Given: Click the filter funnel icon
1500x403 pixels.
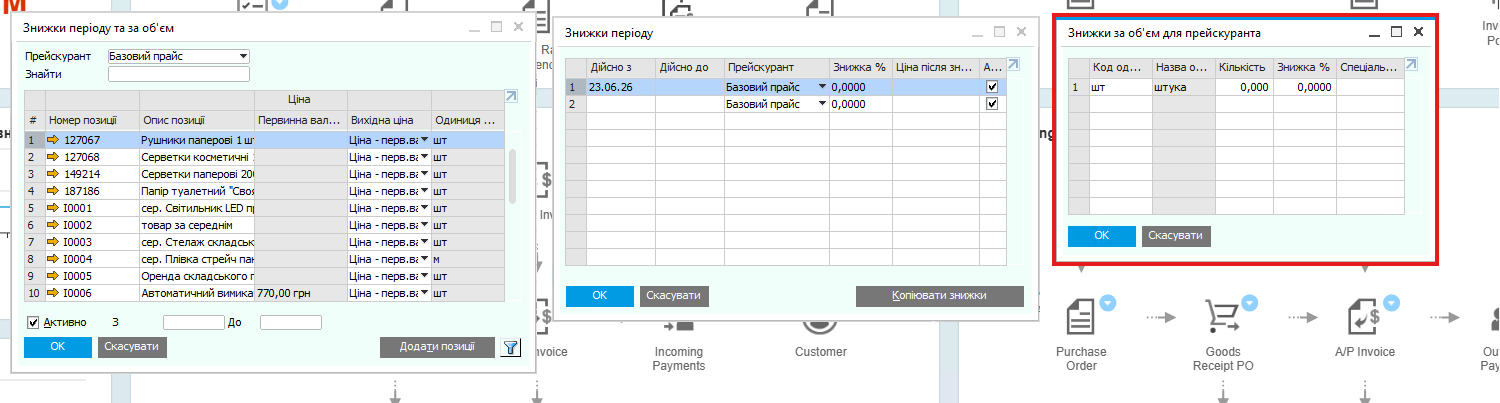Looking at the screenshot, I should tap(511, 347).
